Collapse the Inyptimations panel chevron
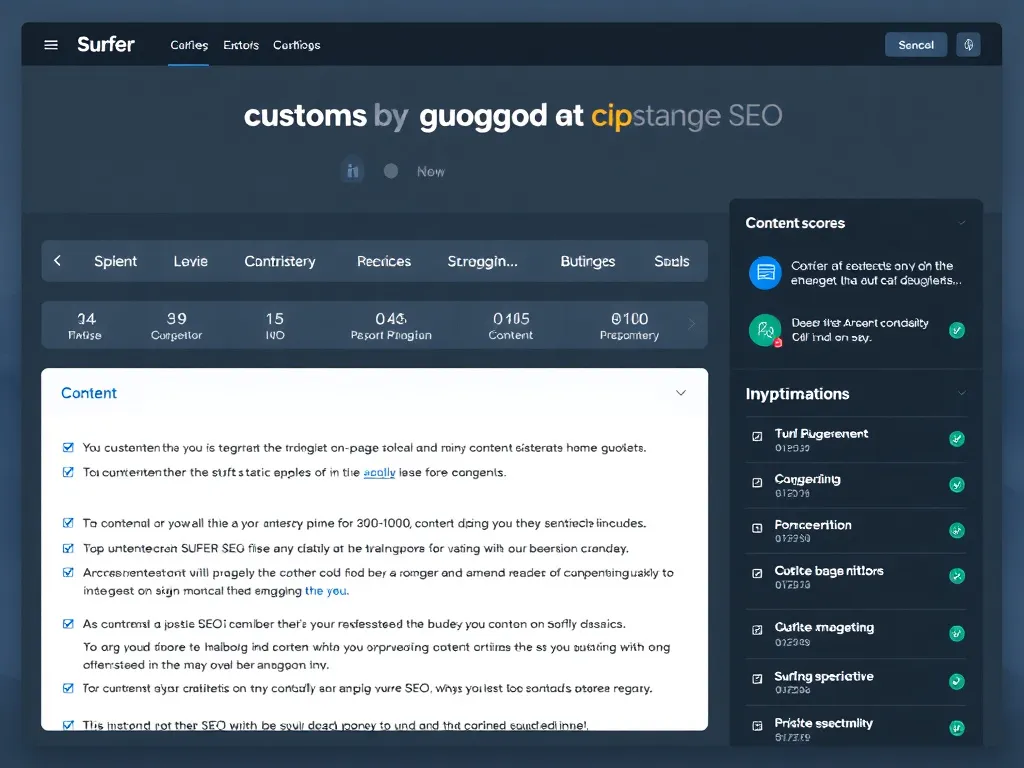The height and width of the screenshot is (768, 1024). (x=961, y=394)
